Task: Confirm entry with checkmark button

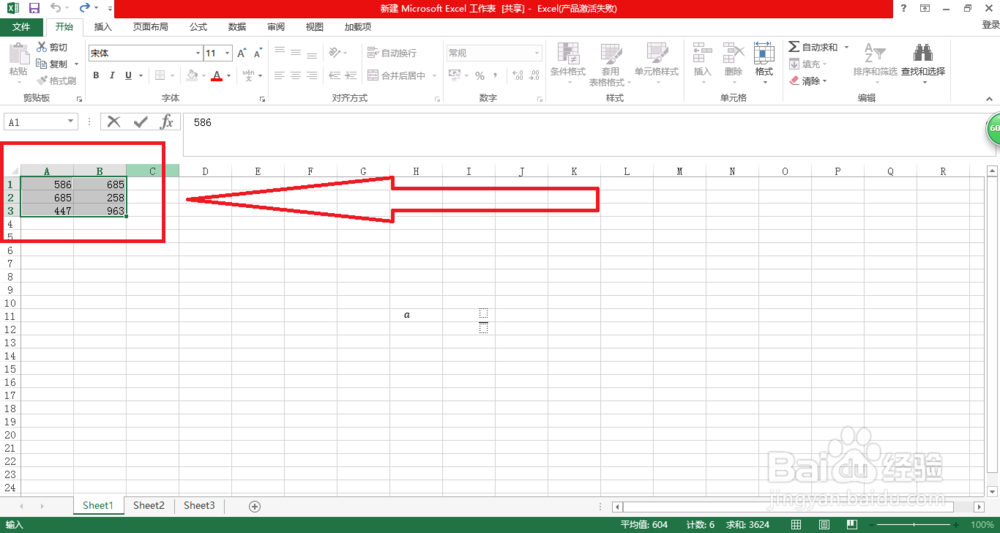Action: point(141,122)
